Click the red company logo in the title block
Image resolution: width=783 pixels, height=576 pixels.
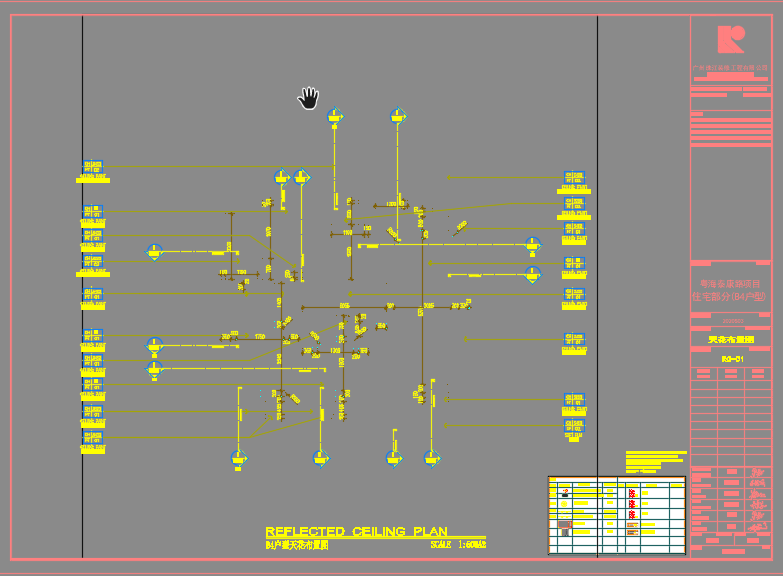731,39
